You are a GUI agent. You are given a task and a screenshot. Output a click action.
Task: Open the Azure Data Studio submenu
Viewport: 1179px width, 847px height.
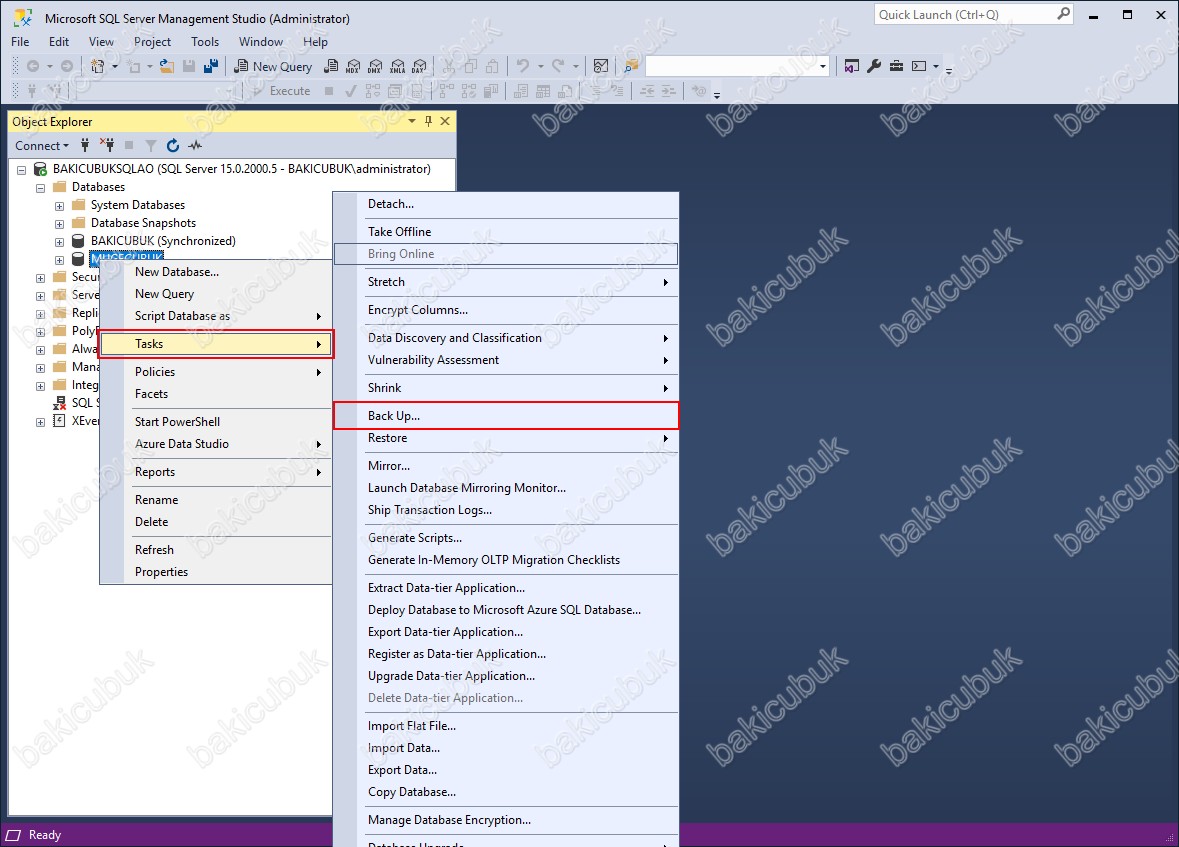click(217, 444)
